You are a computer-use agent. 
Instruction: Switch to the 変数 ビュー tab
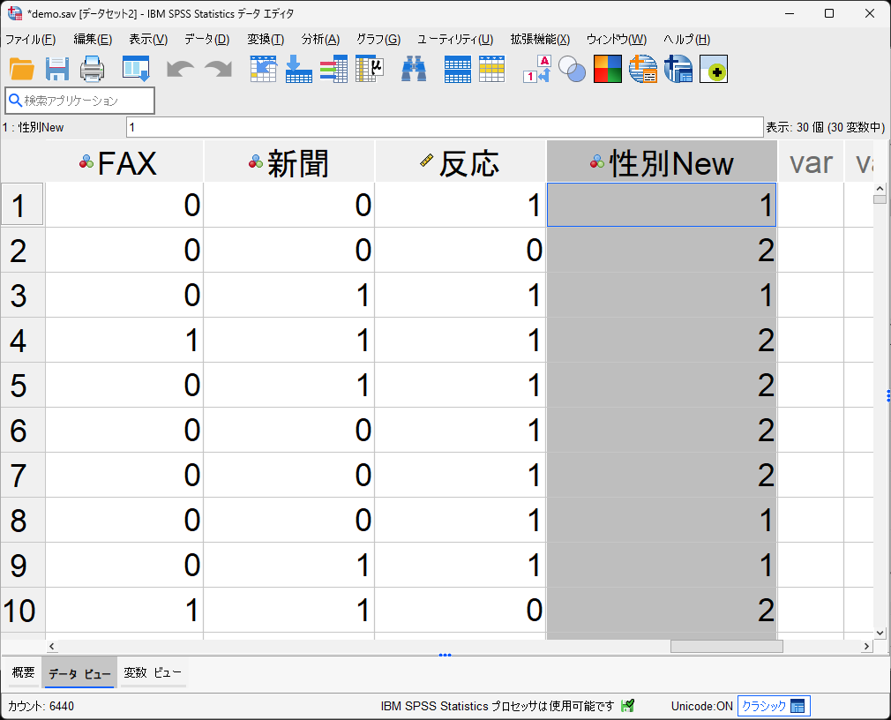(x=152, y=673)
